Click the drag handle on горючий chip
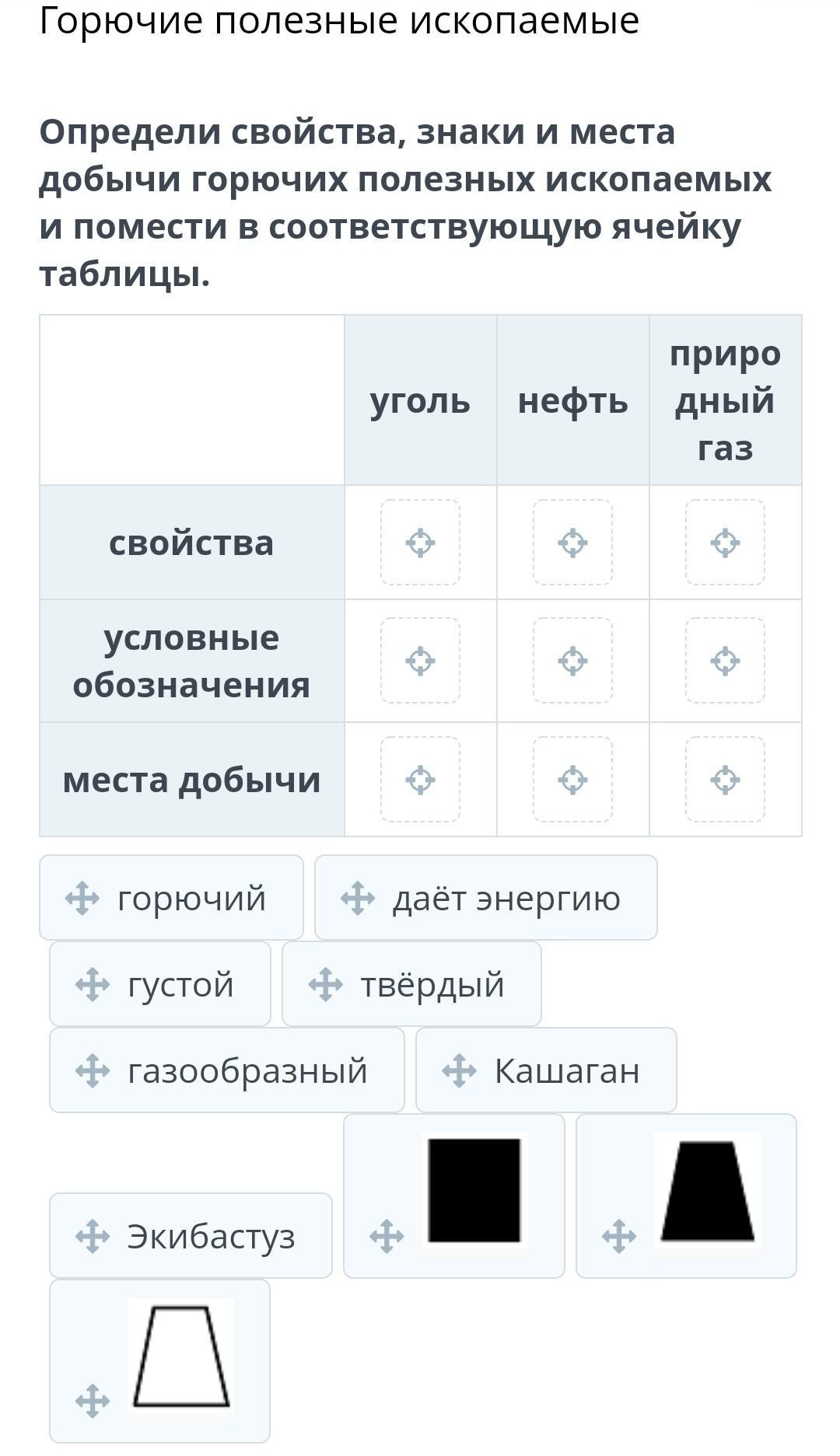Screen dimensions: 840x1456 [x=82, y=899]
